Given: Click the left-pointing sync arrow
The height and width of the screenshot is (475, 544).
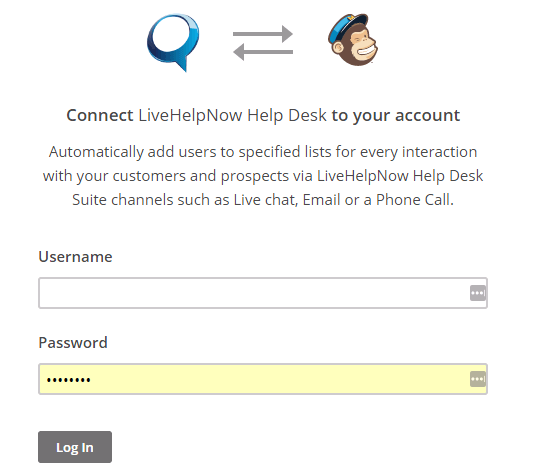Looking at the screenshot, I should [x=263, y=52].
